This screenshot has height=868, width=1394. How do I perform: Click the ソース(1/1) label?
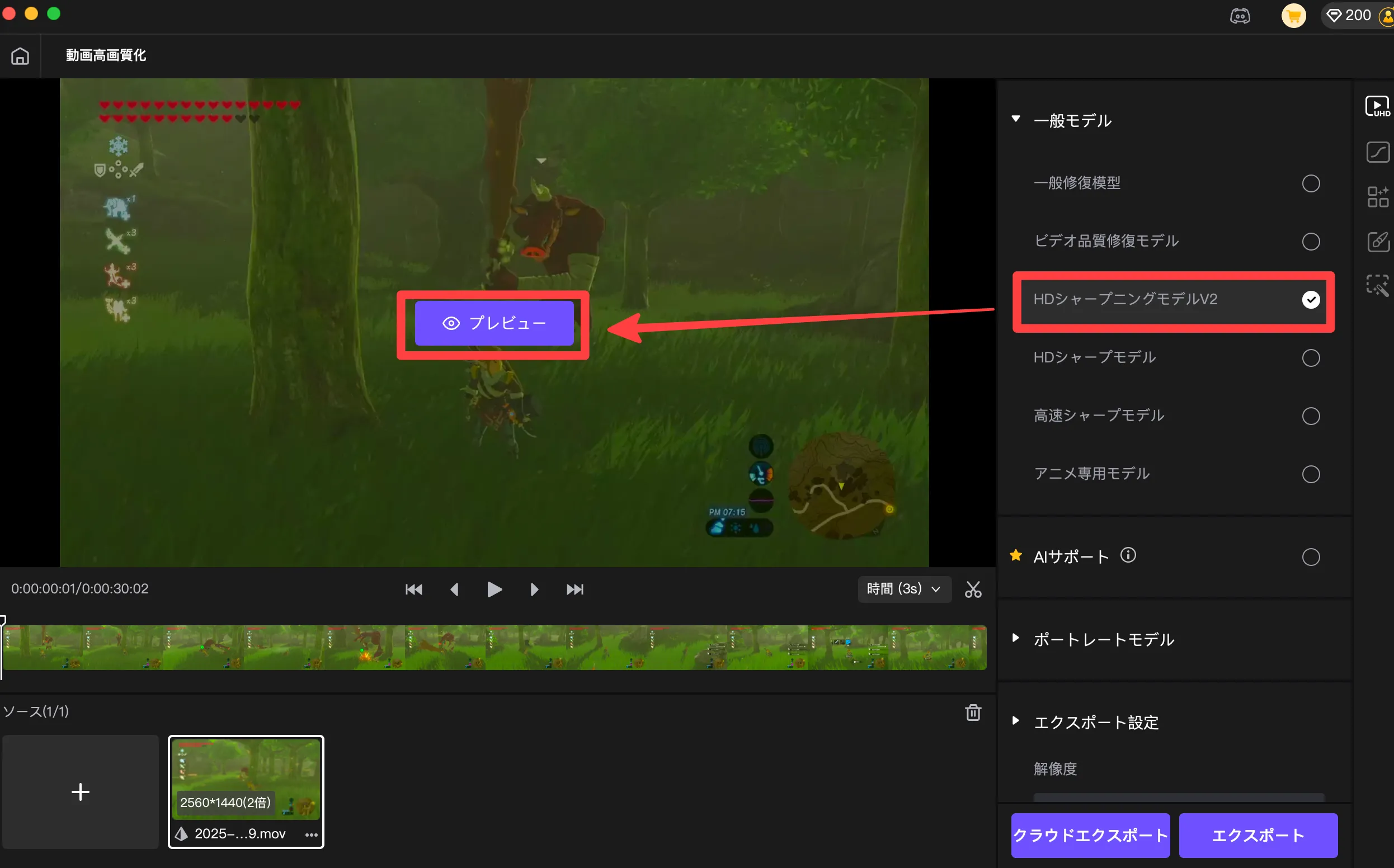coord(36,711)
